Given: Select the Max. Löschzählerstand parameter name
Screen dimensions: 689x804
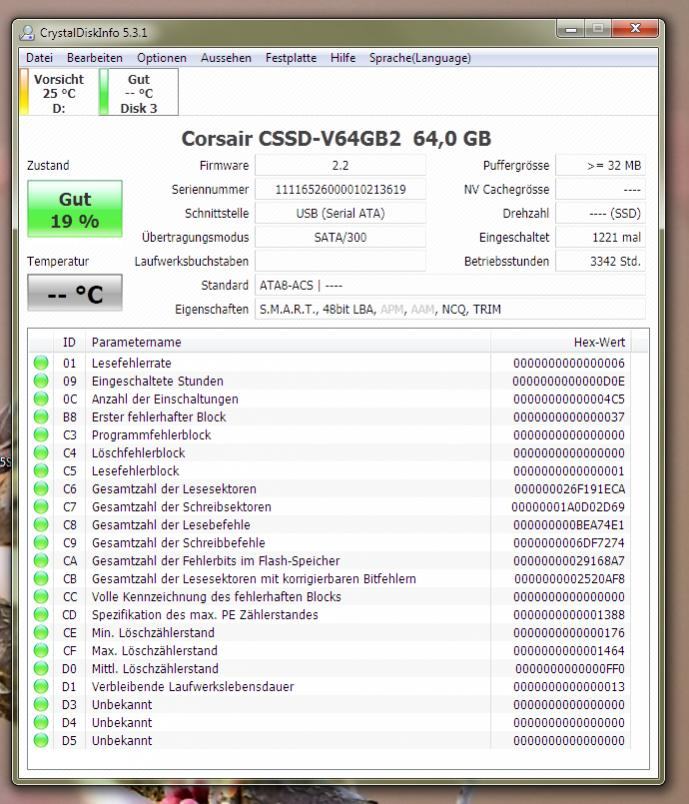Looking at the screenshot, I should pos(155,651).
